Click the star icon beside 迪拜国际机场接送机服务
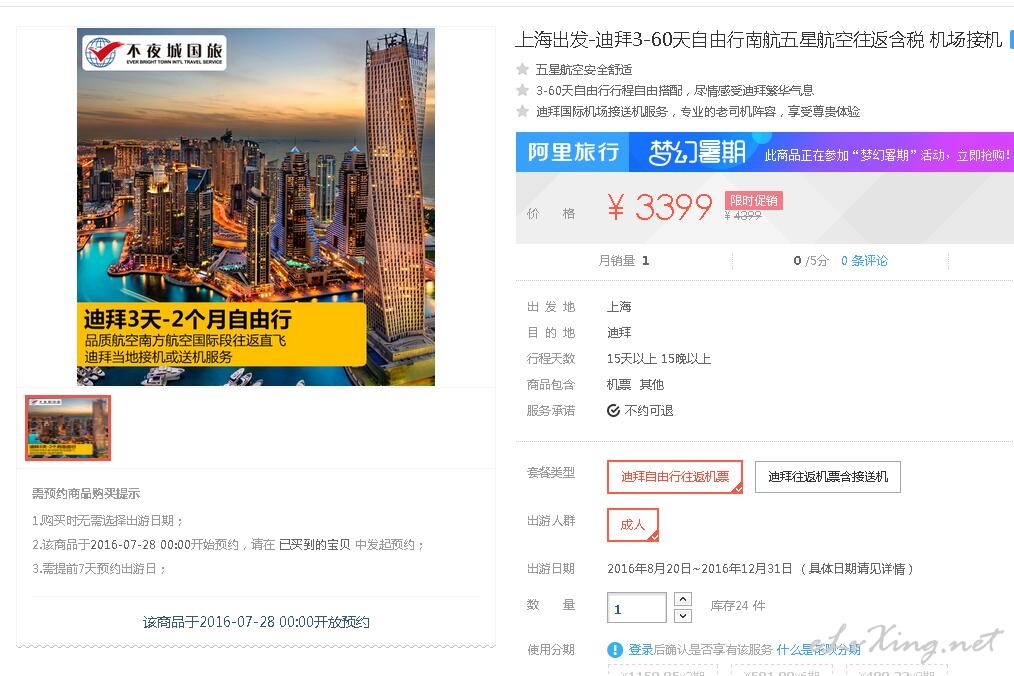The width and height of the screenshot is (1014, 676). [x=523, y=111]
